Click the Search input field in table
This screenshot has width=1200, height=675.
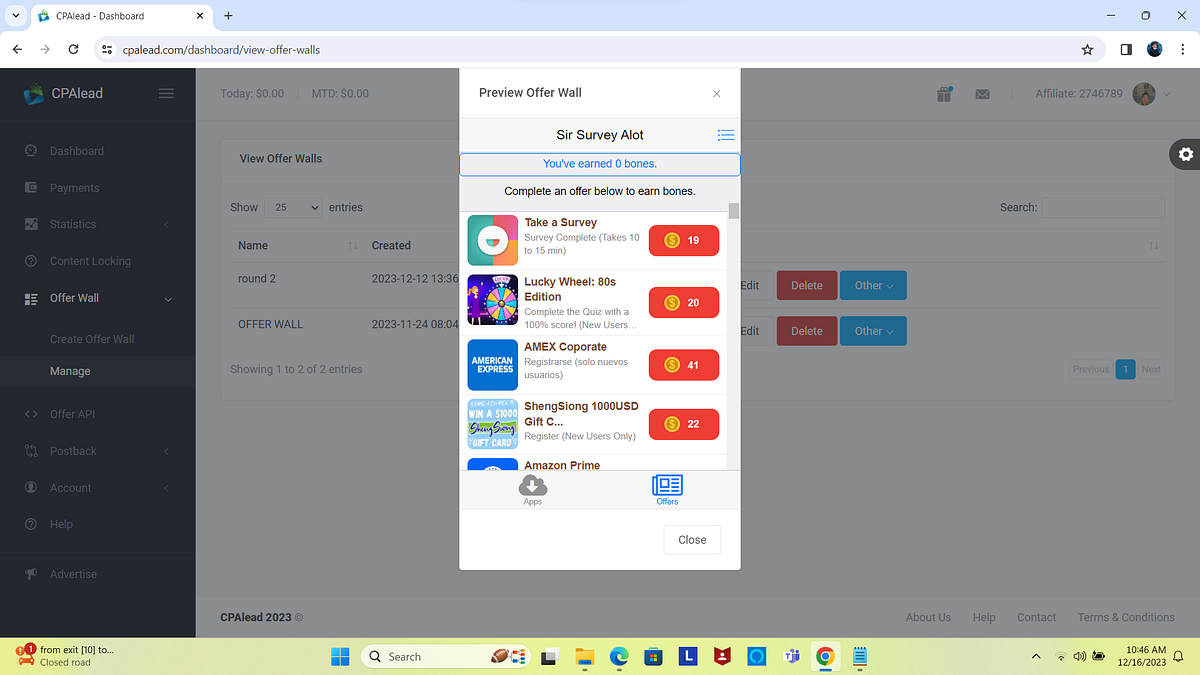pos(1103,208)
